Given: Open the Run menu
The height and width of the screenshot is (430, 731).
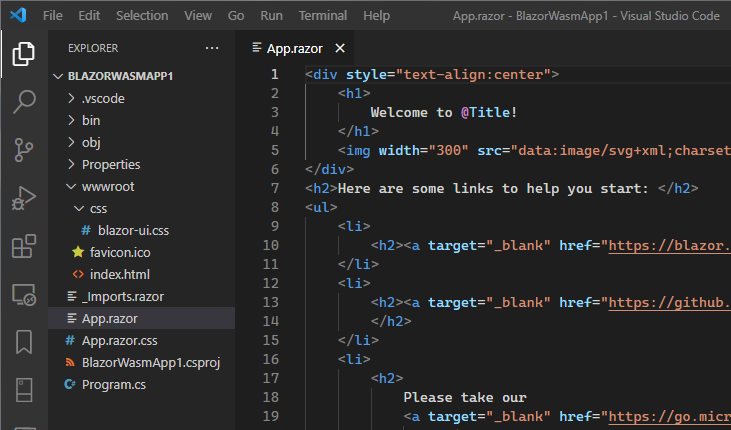Looking at the screenshot, I should 271,15.
